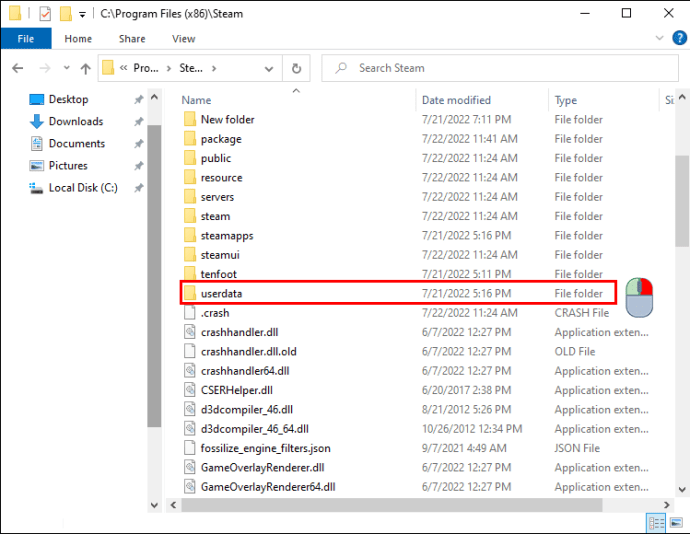Viewport: 690px width, 534px height.
Task: Click the horizontal scroll right arrow
Action: [x=667, y=505]
